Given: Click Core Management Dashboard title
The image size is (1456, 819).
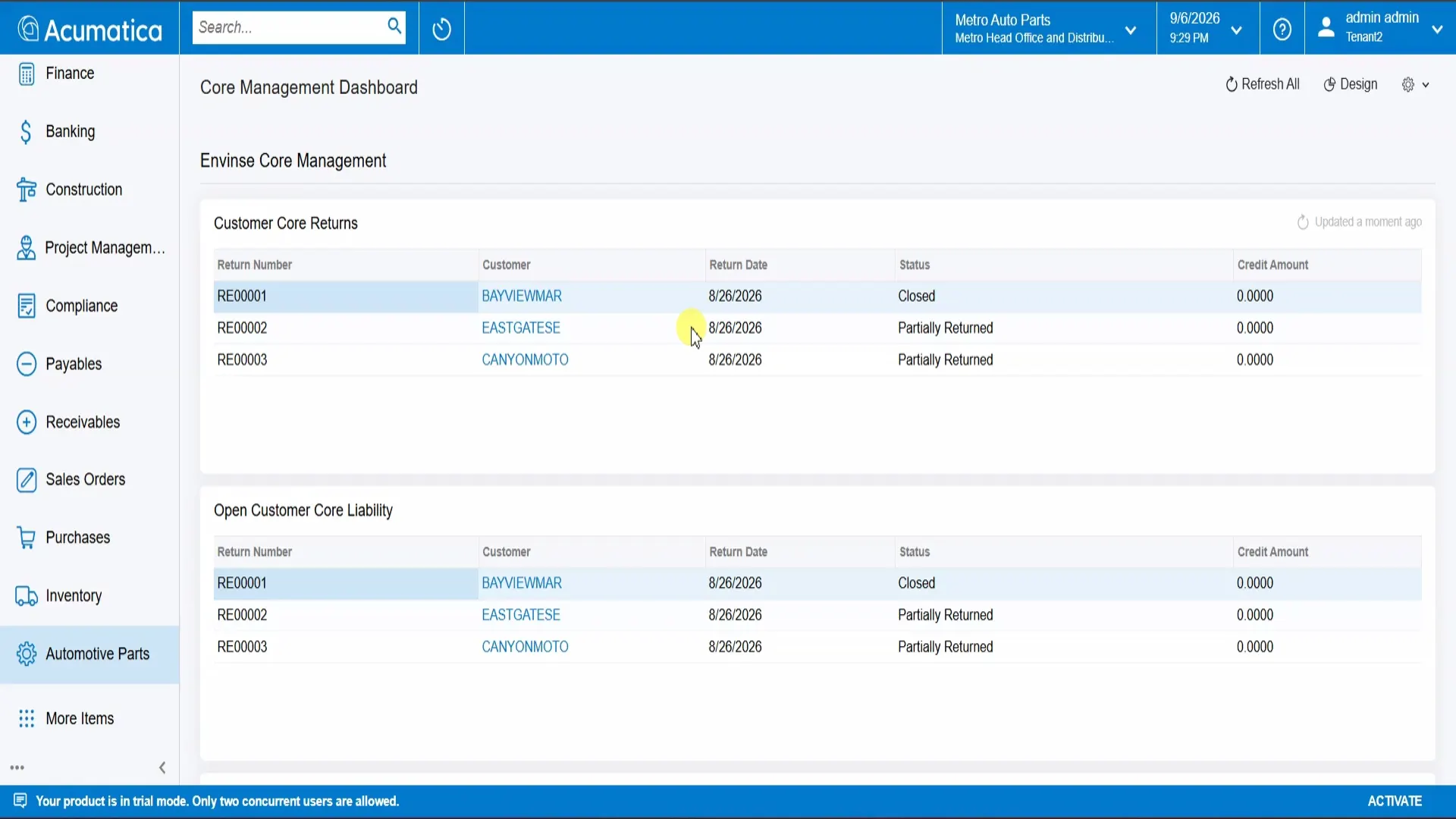Looking at the screenshot, I should (x=309, y=88).
